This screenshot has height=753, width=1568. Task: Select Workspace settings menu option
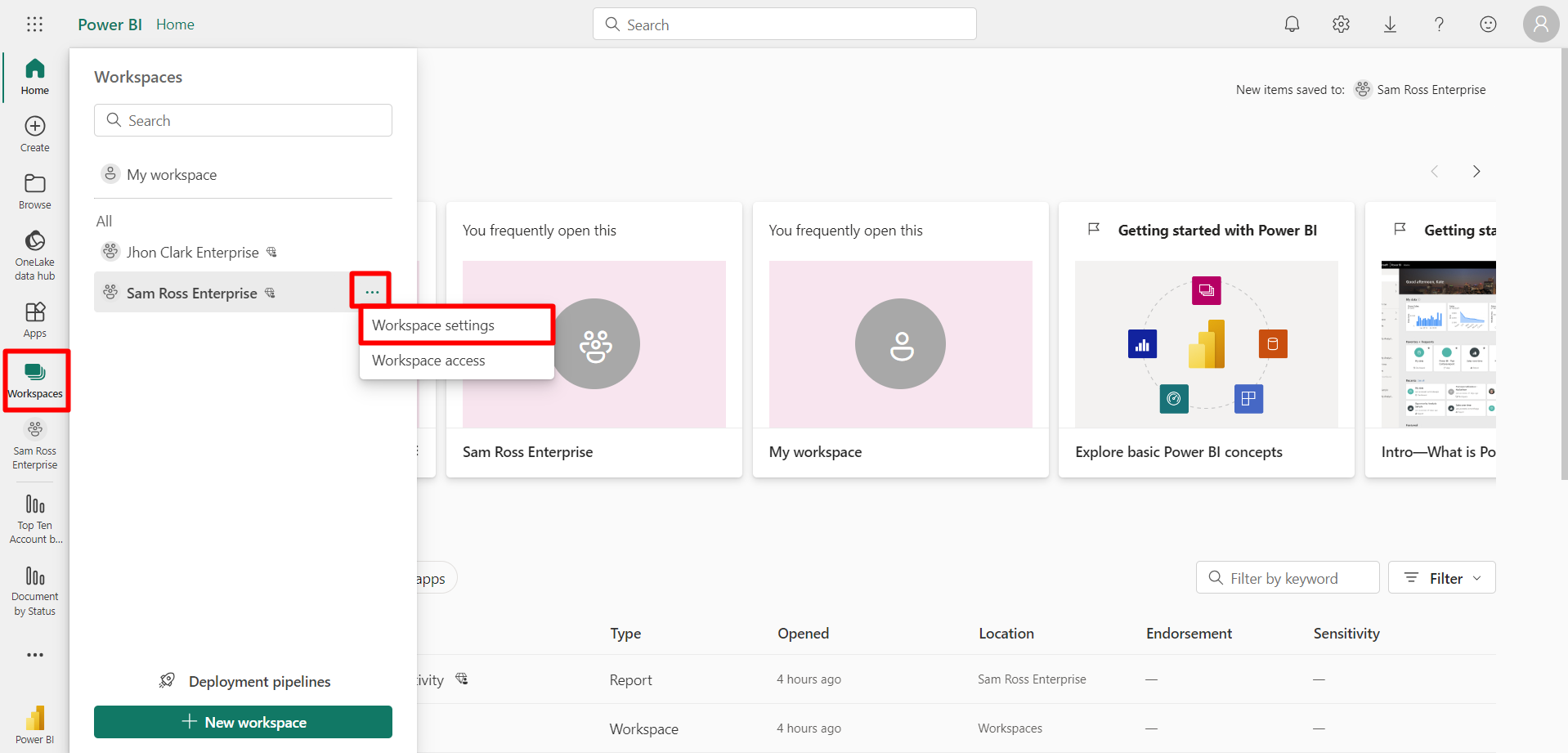point(456,325)
